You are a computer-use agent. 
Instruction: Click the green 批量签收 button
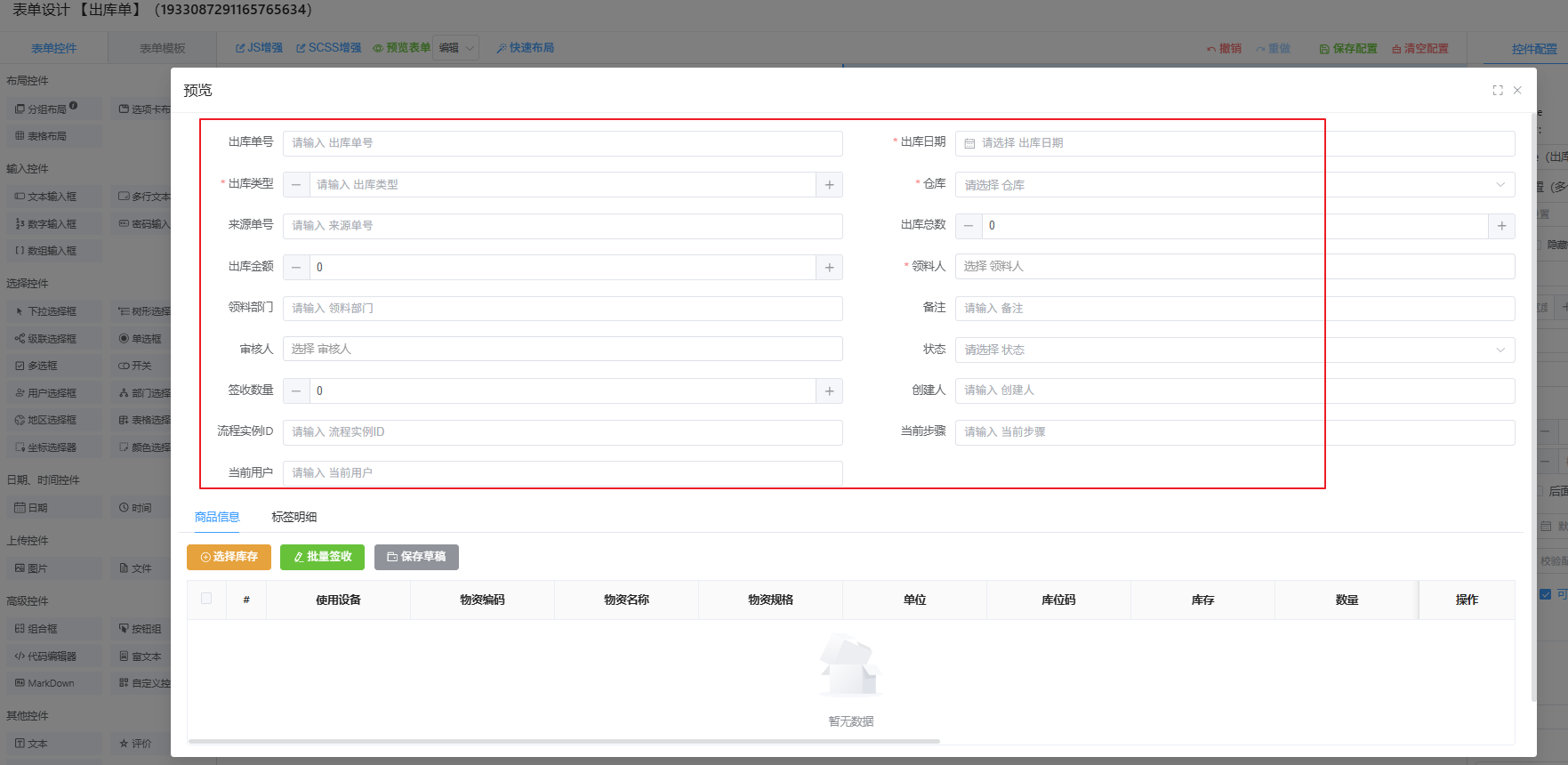tap(322, 557)
